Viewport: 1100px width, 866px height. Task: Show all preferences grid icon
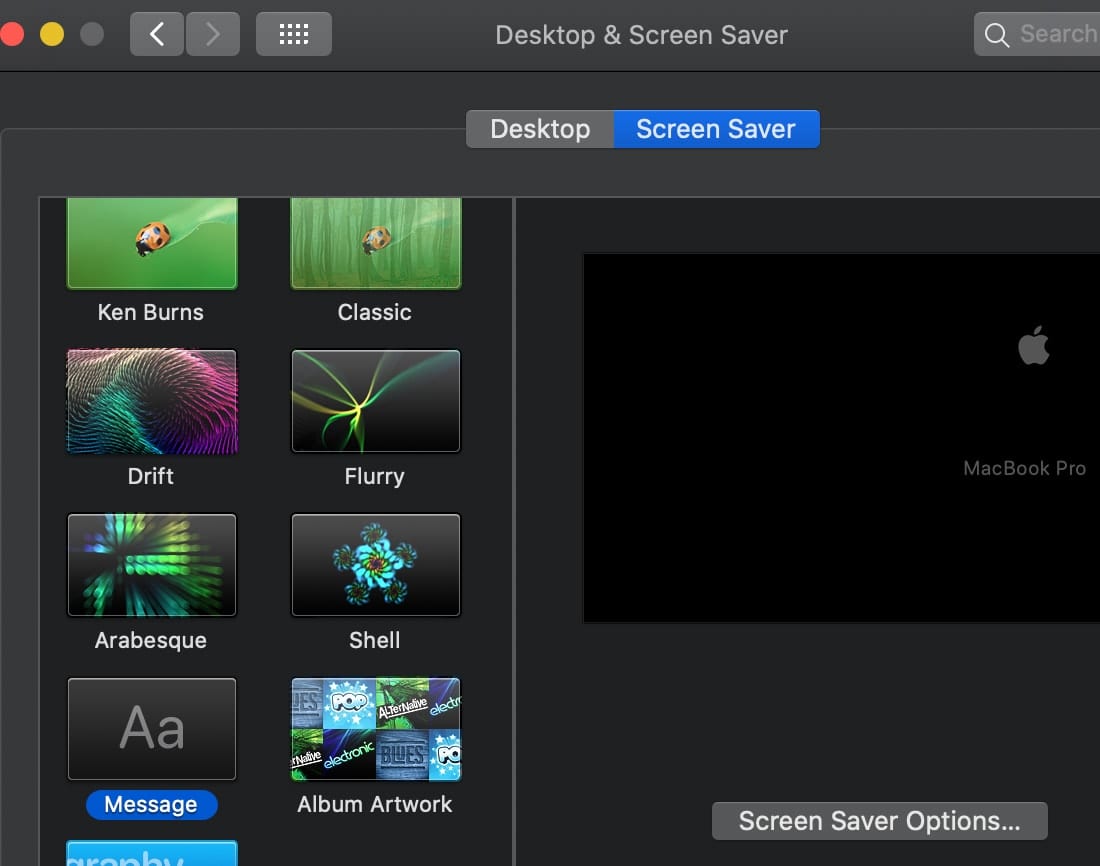click(293, 34)
